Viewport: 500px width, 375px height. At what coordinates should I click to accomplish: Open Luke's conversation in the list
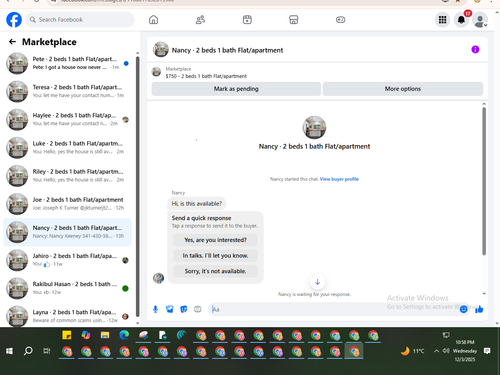point(67,148)
